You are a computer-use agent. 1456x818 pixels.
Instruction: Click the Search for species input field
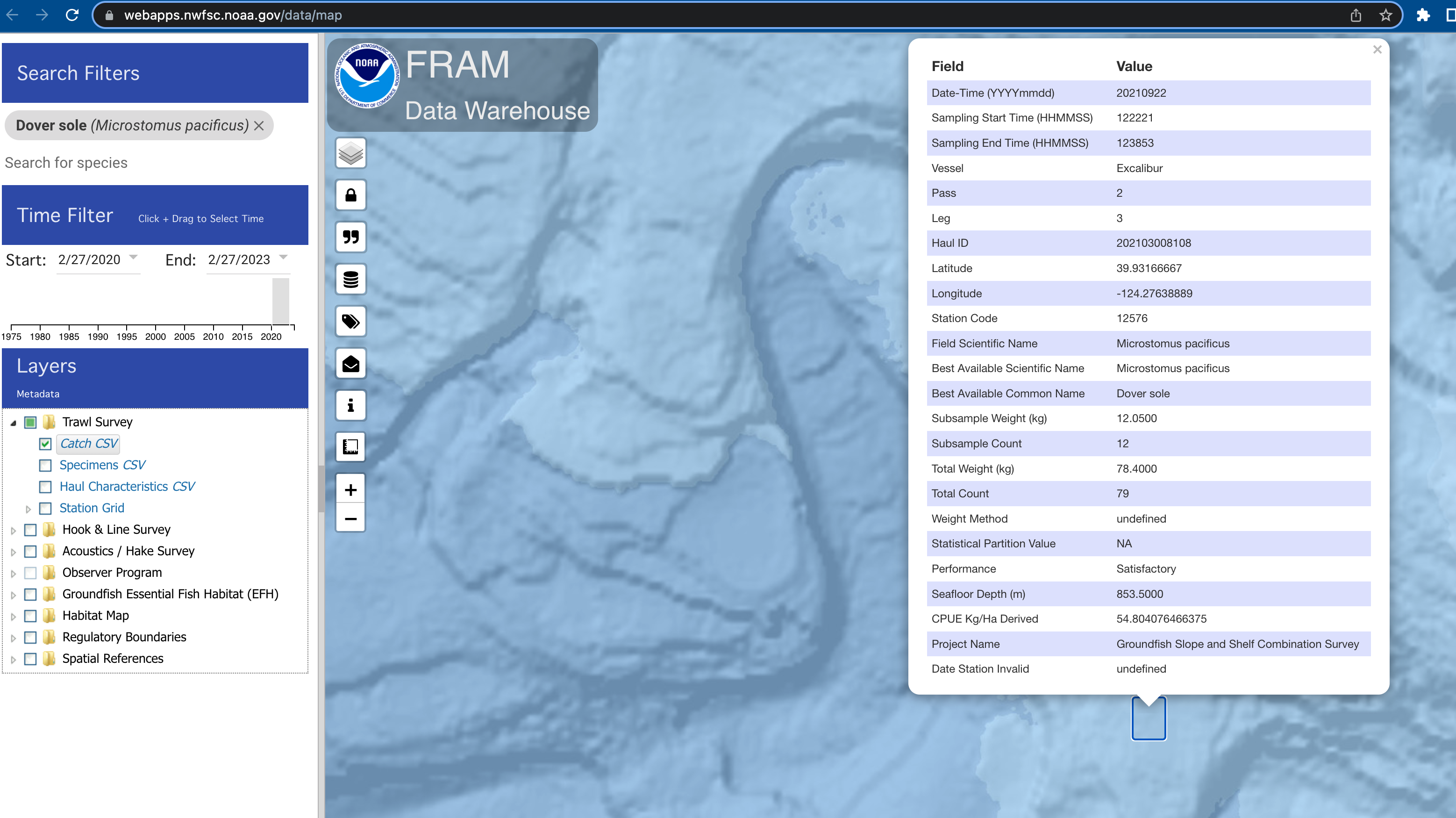click(x=155, y=163)
